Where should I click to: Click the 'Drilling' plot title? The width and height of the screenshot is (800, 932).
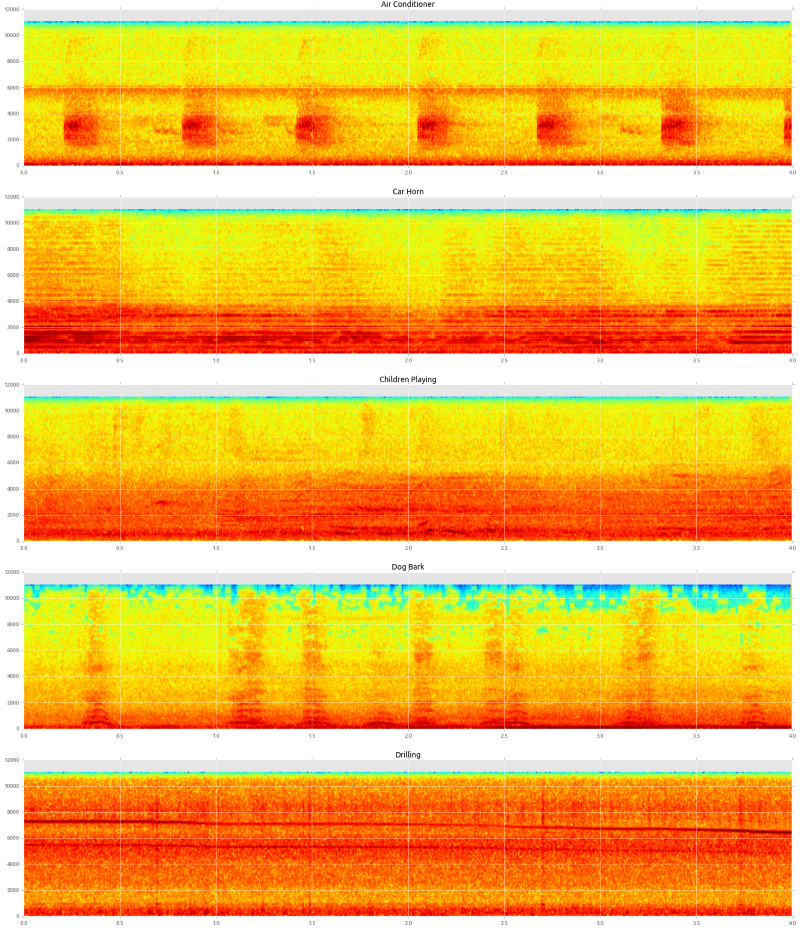point(407,754)
